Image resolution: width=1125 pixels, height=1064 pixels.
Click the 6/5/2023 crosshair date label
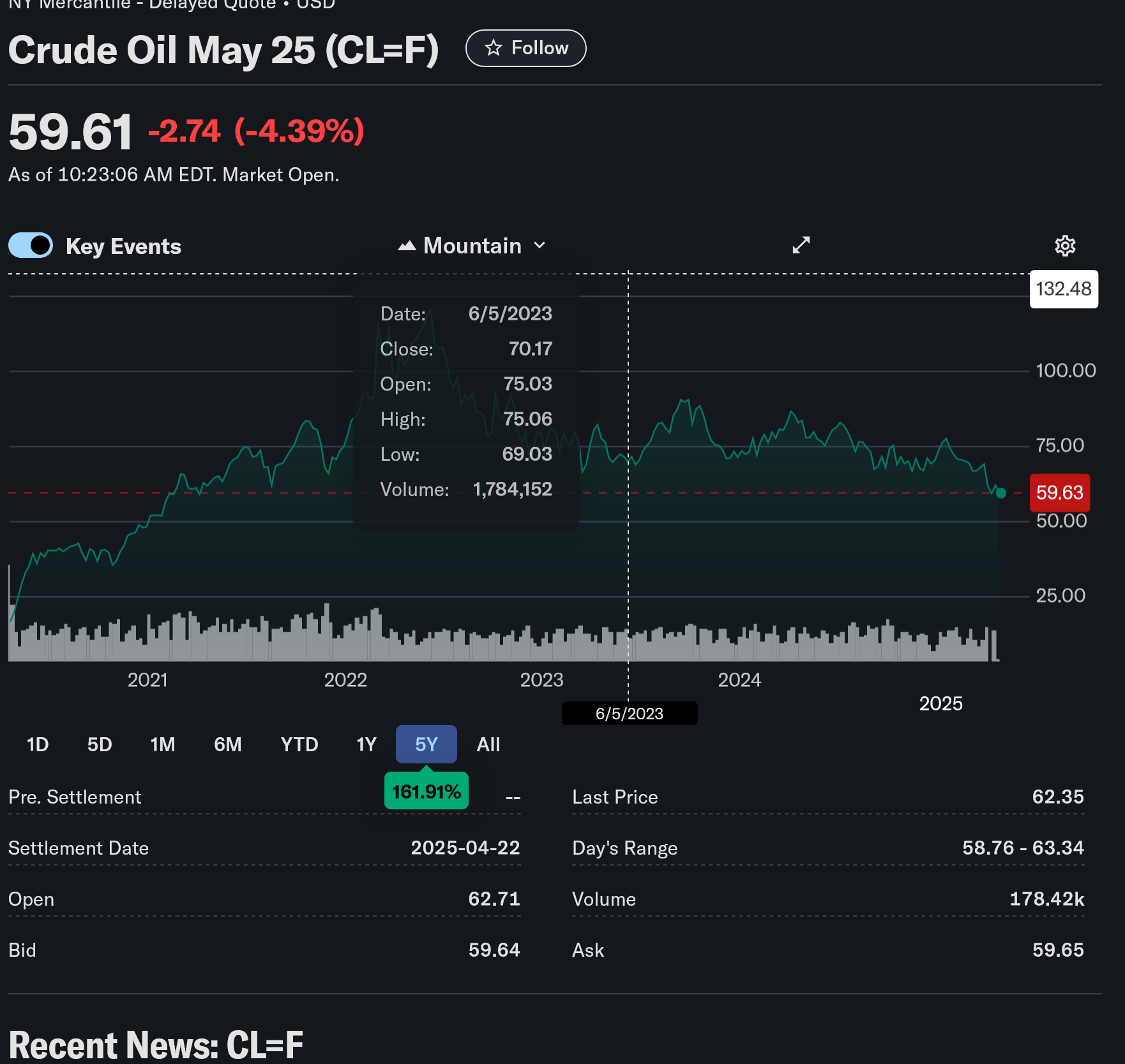pyautogui.click(x=629, y=714)
